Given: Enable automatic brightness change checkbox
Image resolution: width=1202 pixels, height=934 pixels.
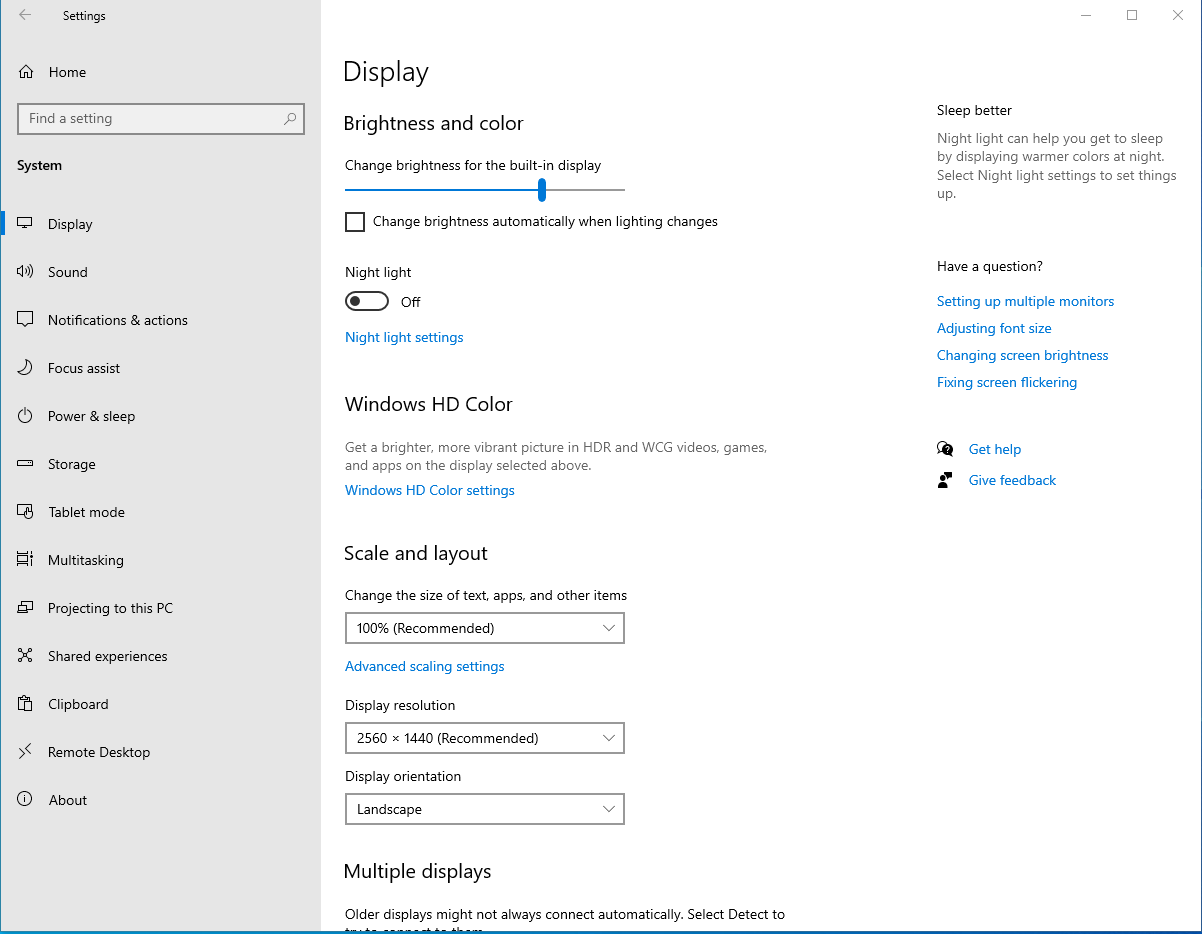Looking at the screenshot, I should tap(355, 222).
